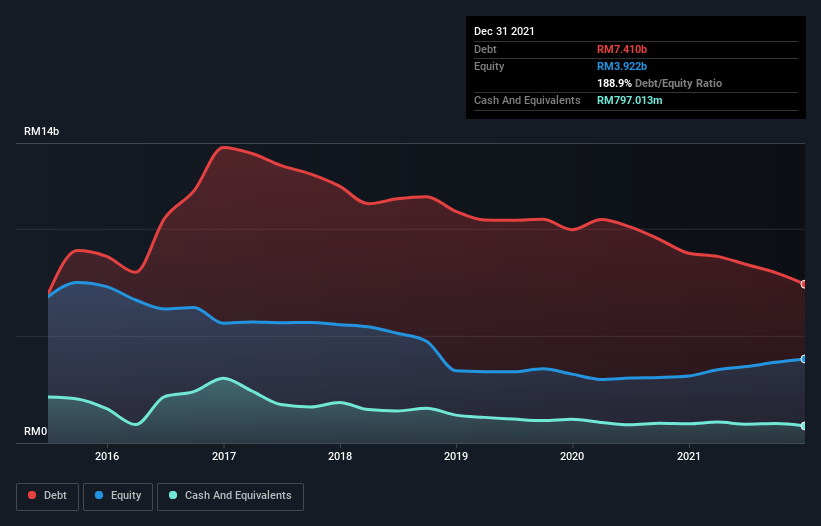Image resolution: width=821 pixels, height=526 pixels.
Task: Click the Dec 31 2021 tooltip date
Action: 504,31
